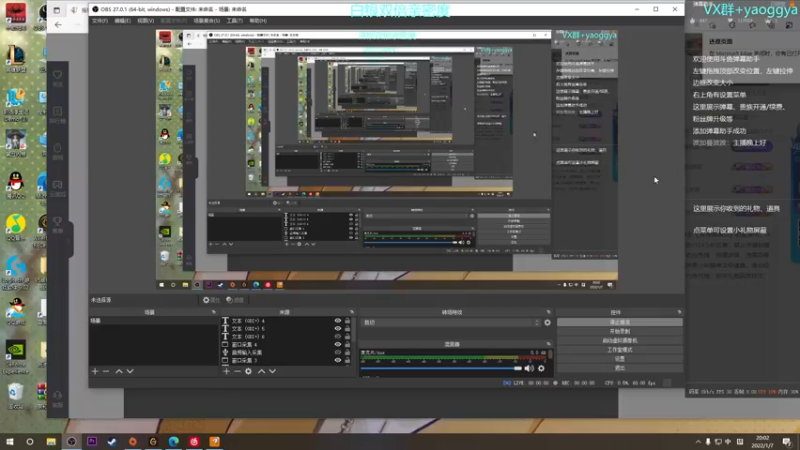Move source down with the down arrow

point(272,371)
